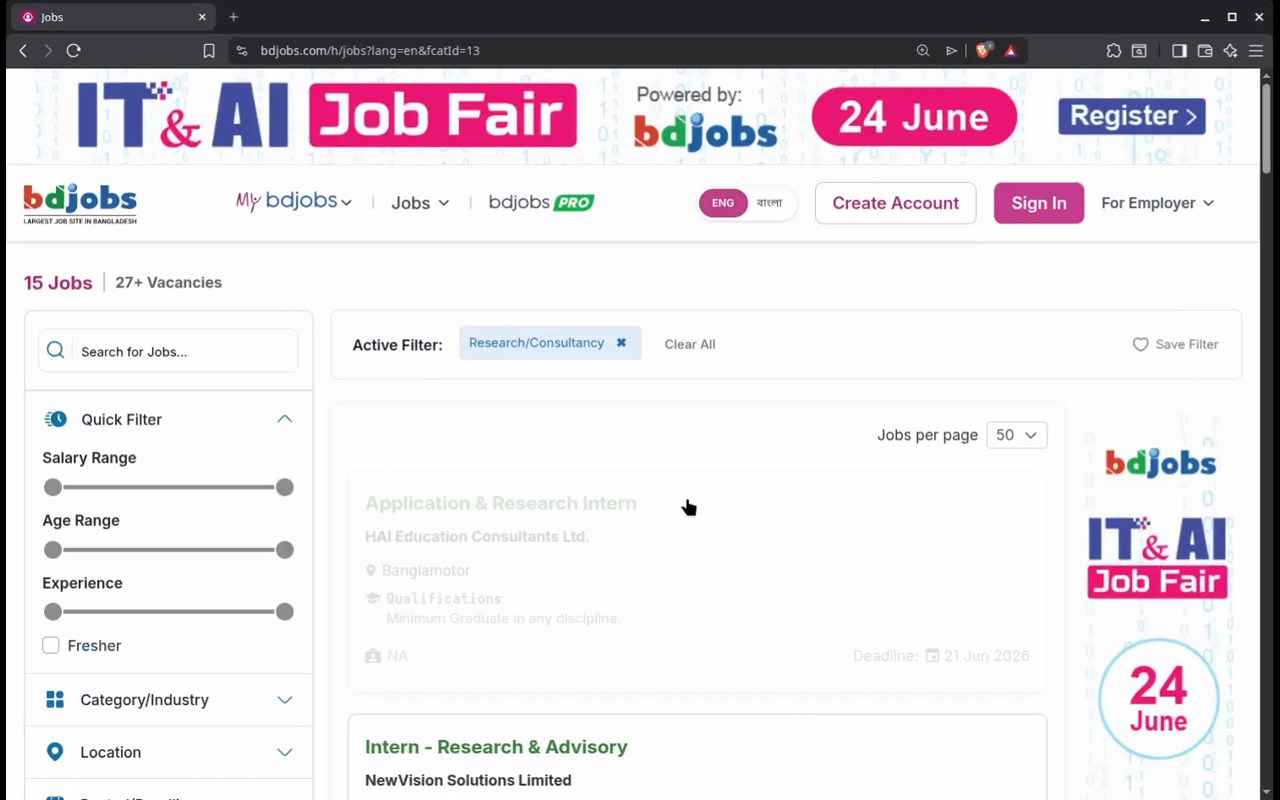This screenshot has height=800, width=1280.
Task: Click the '27+ Vacancies' text
Action: point(169,283)
